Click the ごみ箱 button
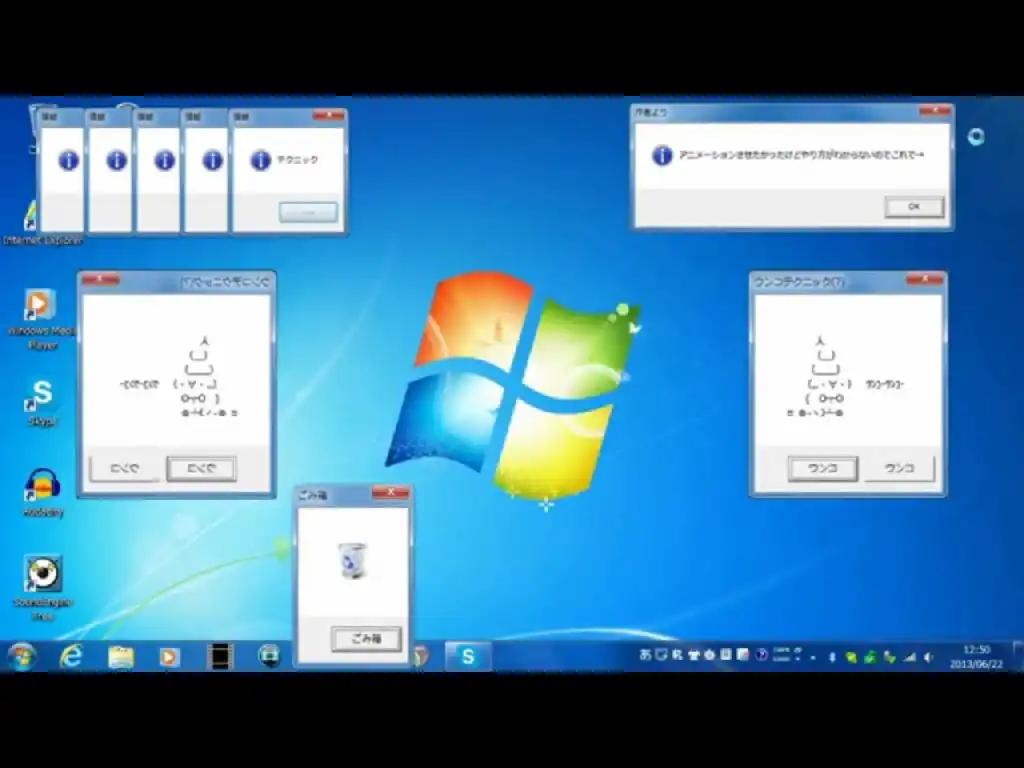1024x768 pixels. (x=366, y=638)
